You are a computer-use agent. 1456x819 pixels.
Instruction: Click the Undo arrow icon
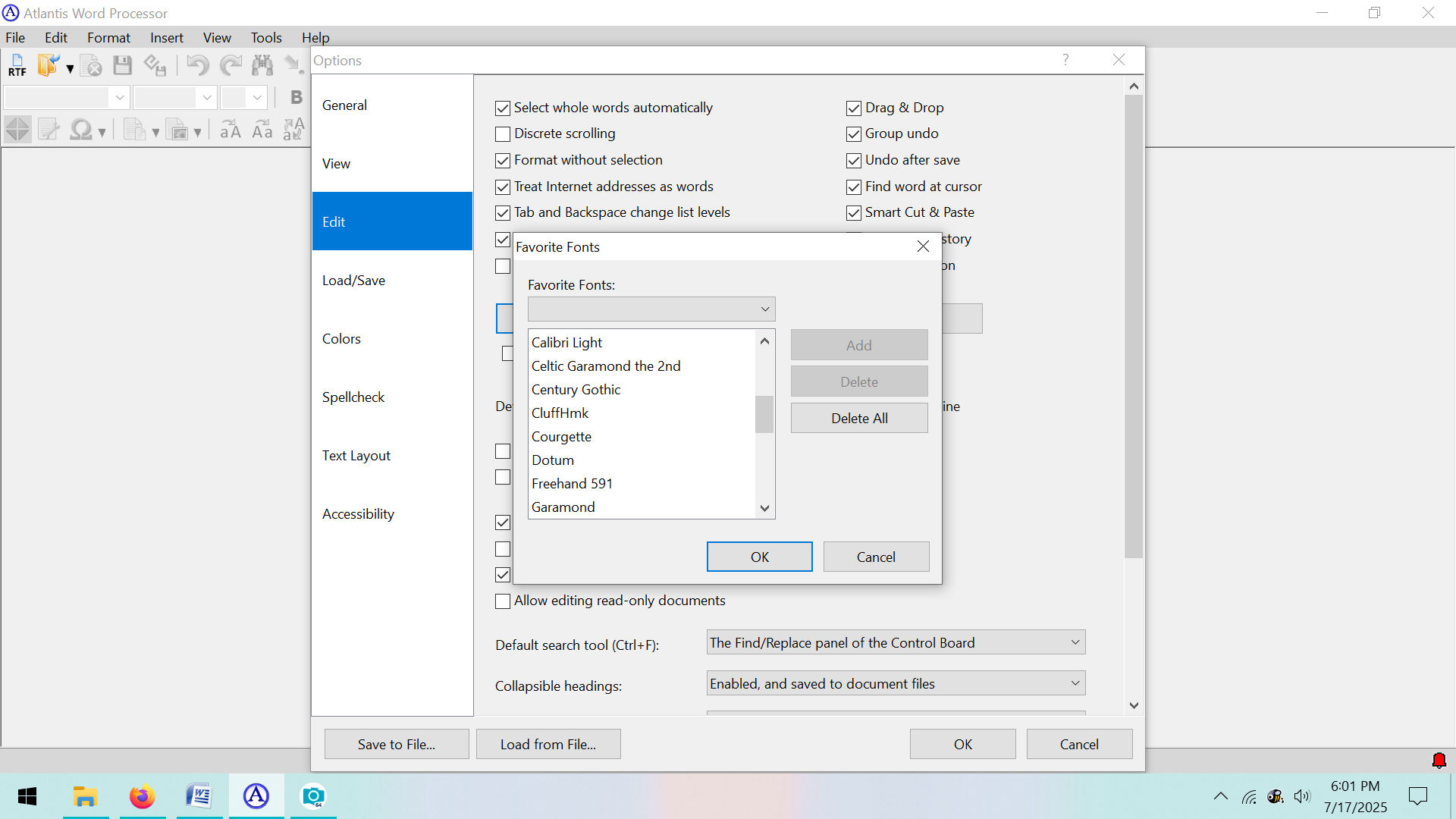tap(198, 65)
